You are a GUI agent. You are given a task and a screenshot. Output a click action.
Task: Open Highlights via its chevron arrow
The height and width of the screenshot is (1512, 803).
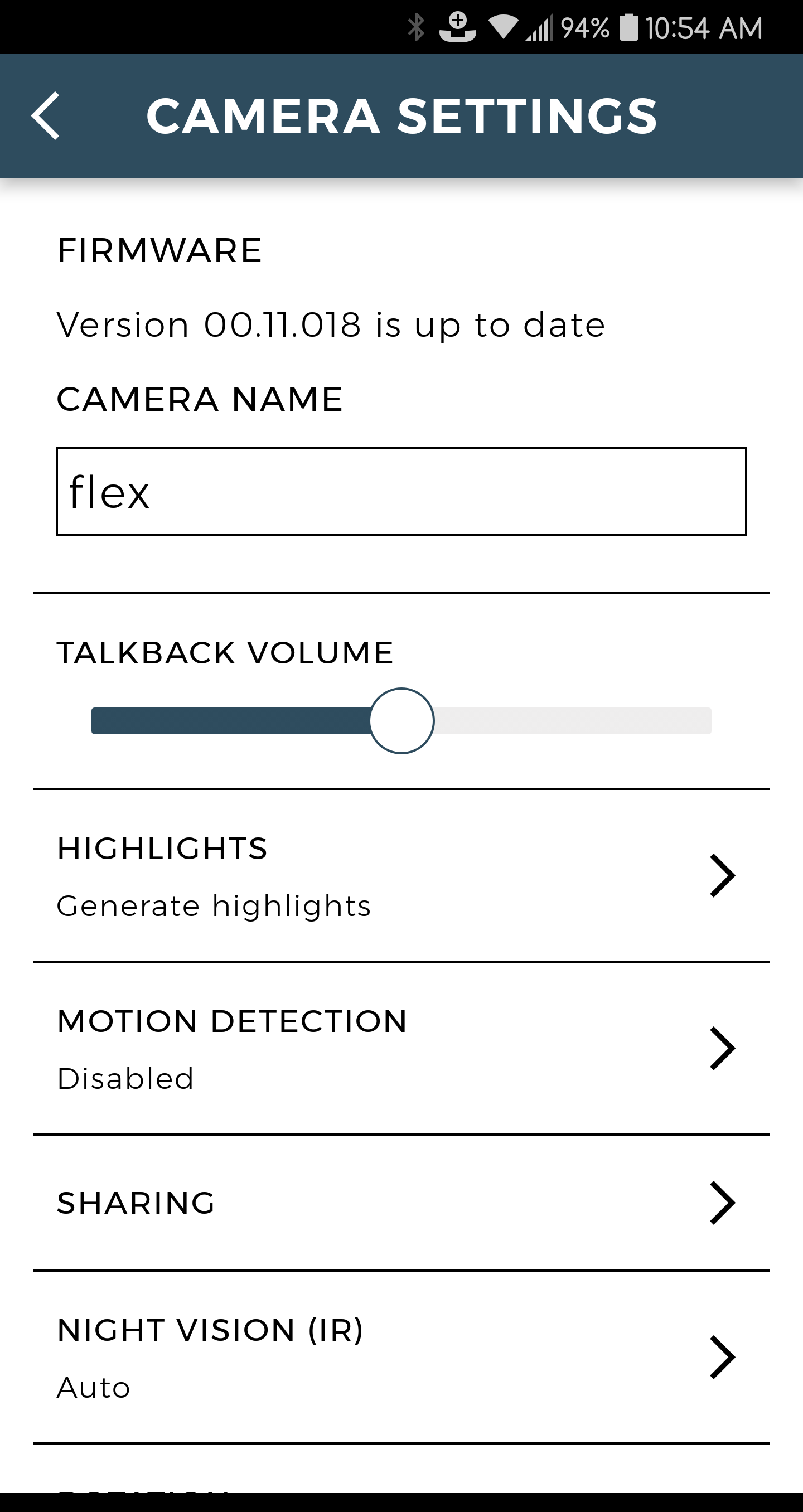[722, 875]
